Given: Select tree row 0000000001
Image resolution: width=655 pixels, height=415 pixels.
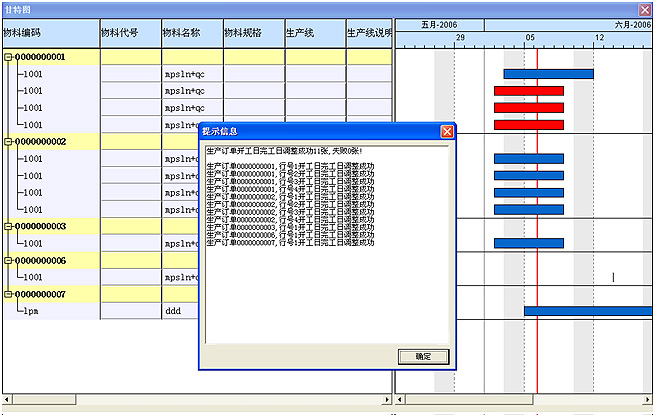Looking at the screenshot, I should coord(197,57).
